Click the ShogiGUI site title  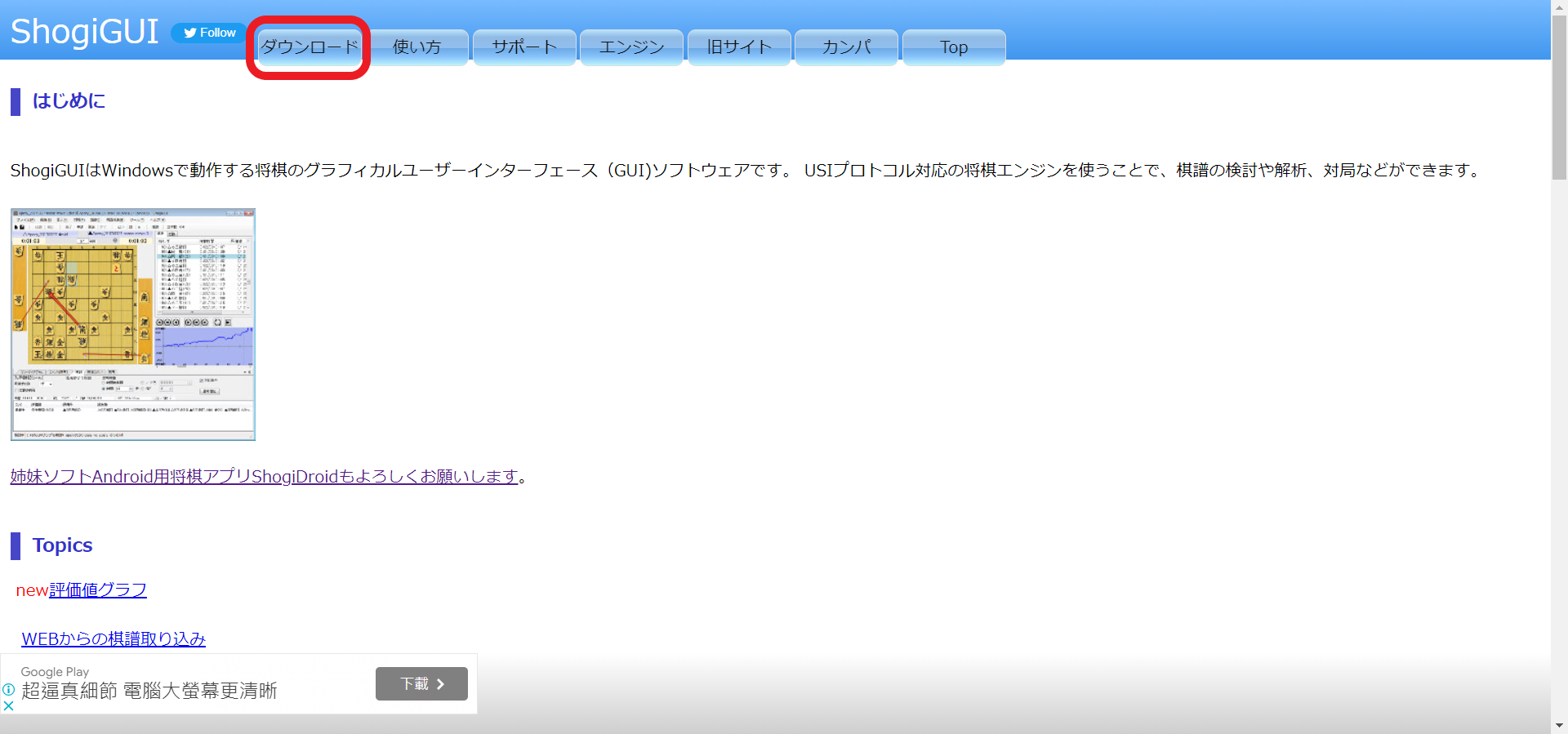[x=84, y=31]
